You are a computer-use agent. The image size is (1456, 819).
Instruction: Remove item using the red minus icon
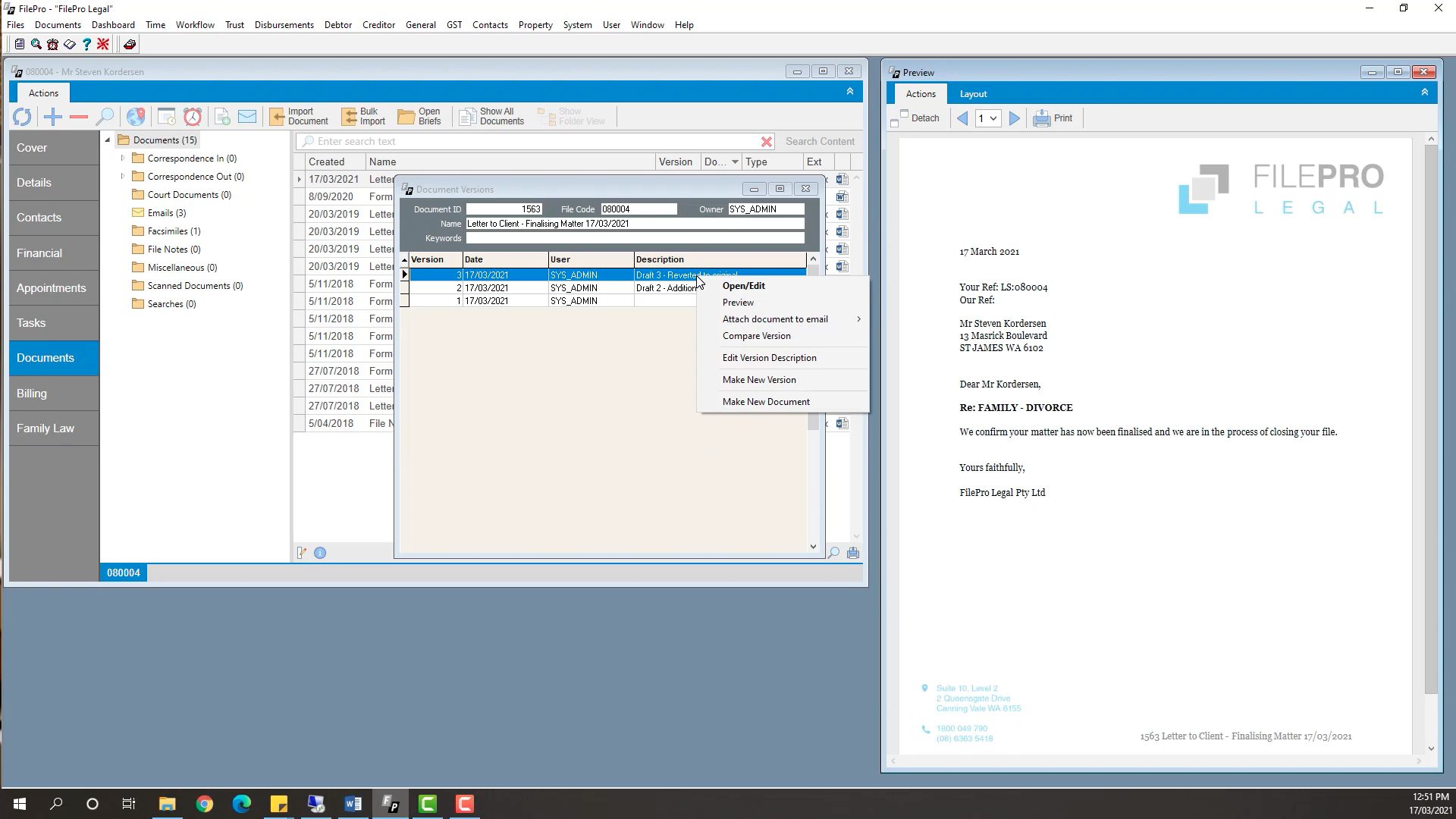(79, 117)
